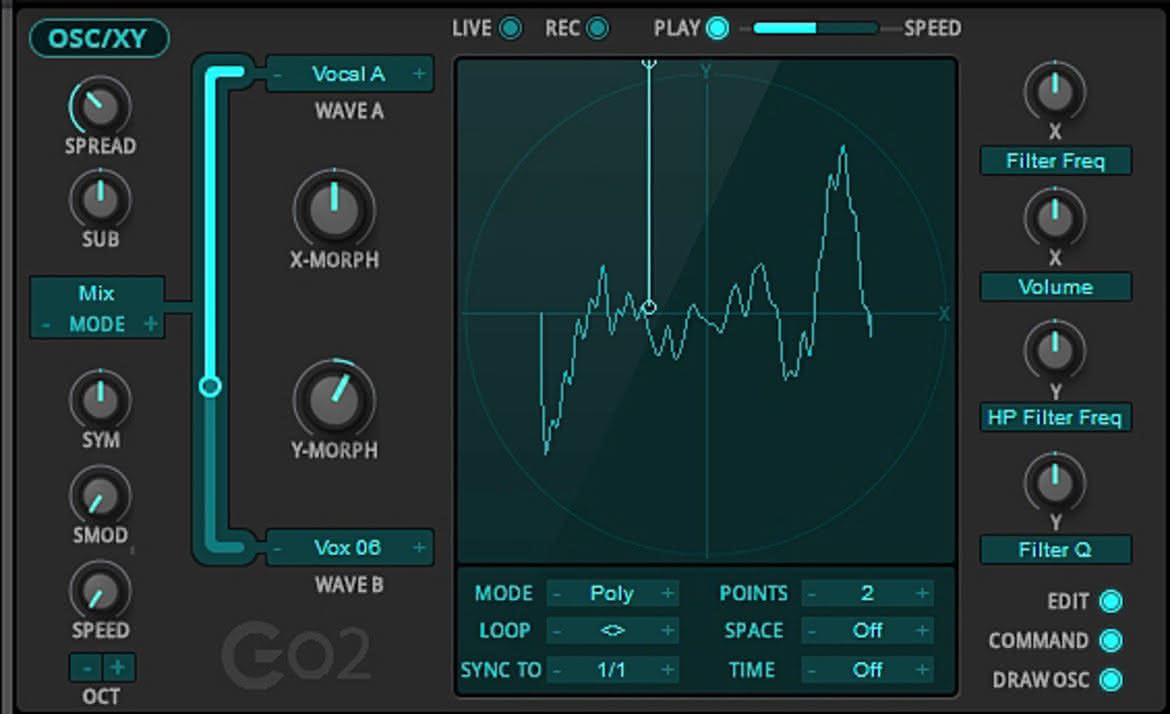Decrease SYNC TO with minus
Image resolution: width=1170 pixels, height=714 pixels.
click(x=556, y=670)
